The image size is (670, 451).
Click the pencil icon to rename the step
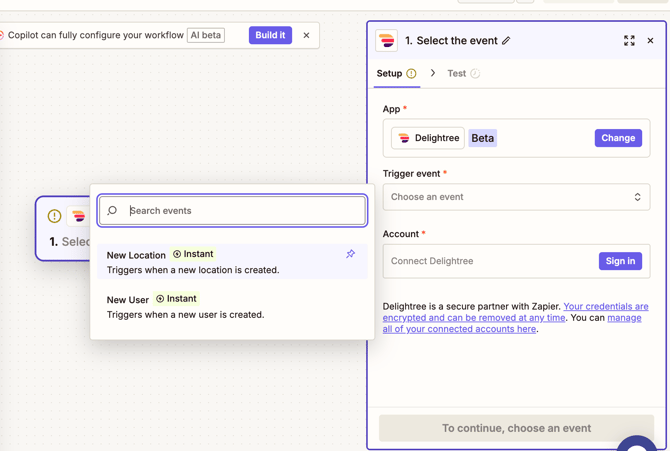point(506,41)
